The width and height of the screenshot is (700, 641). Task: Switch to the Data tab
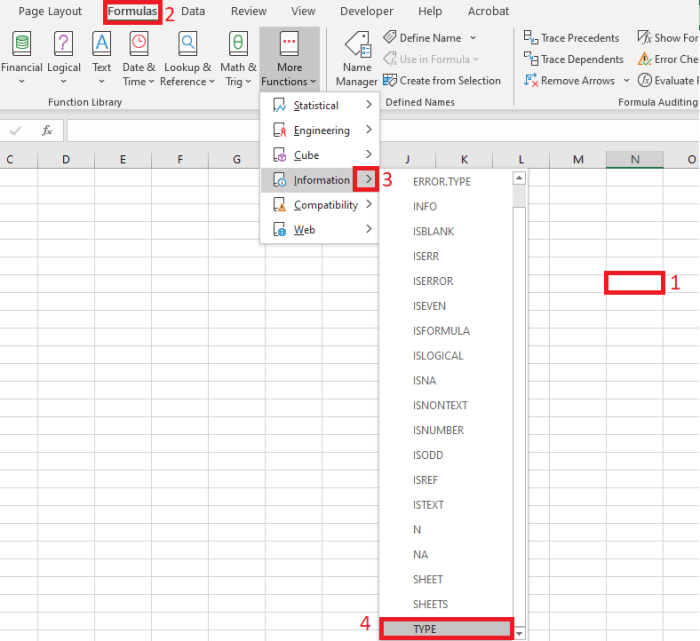[193, 11]
